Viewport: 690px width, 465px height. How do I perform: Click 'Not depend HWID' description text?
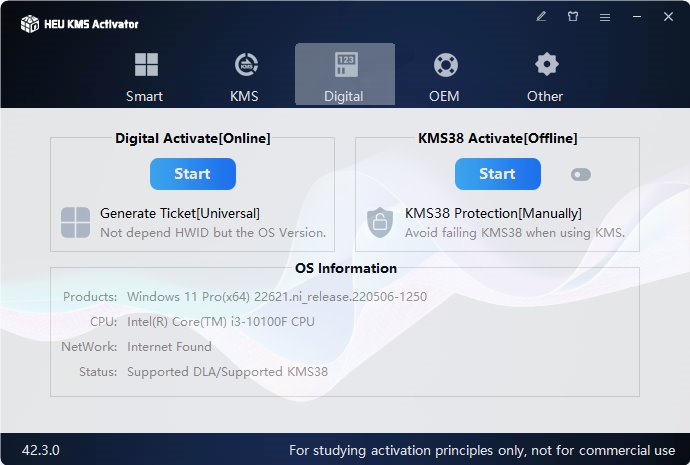(x=213, y=232)
